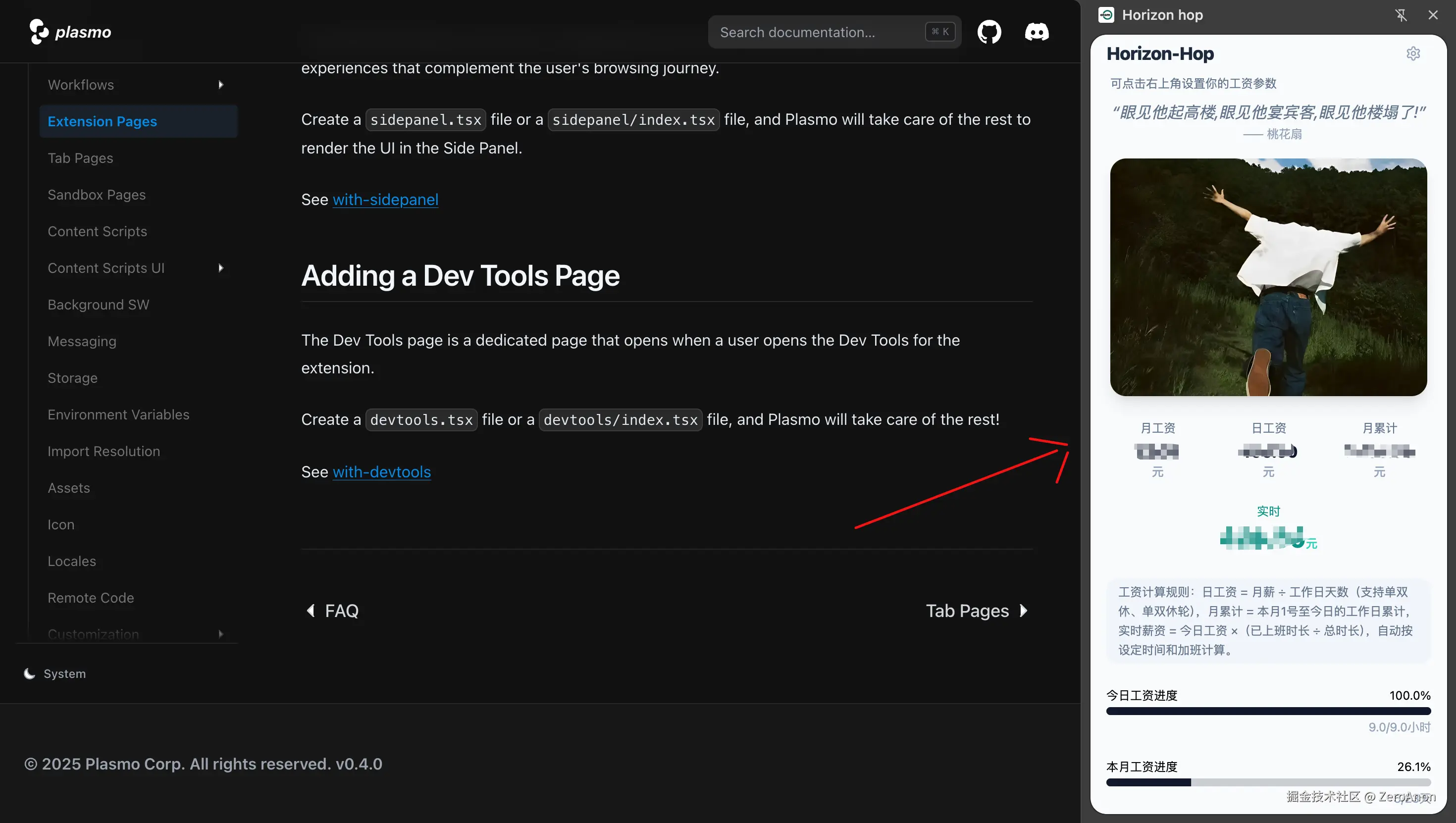Expand the Customization sidebar section
Viewport: 1456px width, 823px height.
pos(220,634)
